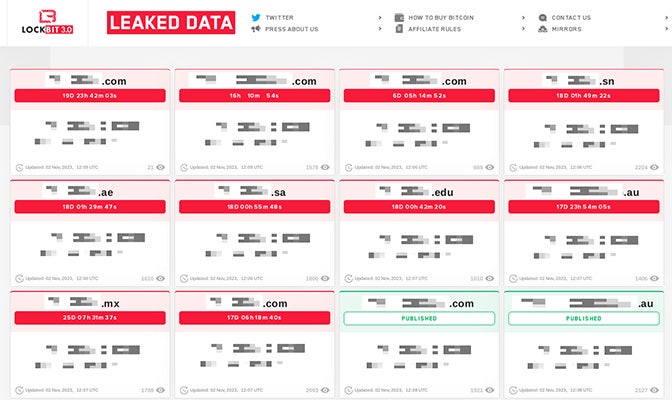Screen dimensions: 672x400
Task: Click the chevron arrow right of How to Buy Bitcoin
Action: click(523, 17)
